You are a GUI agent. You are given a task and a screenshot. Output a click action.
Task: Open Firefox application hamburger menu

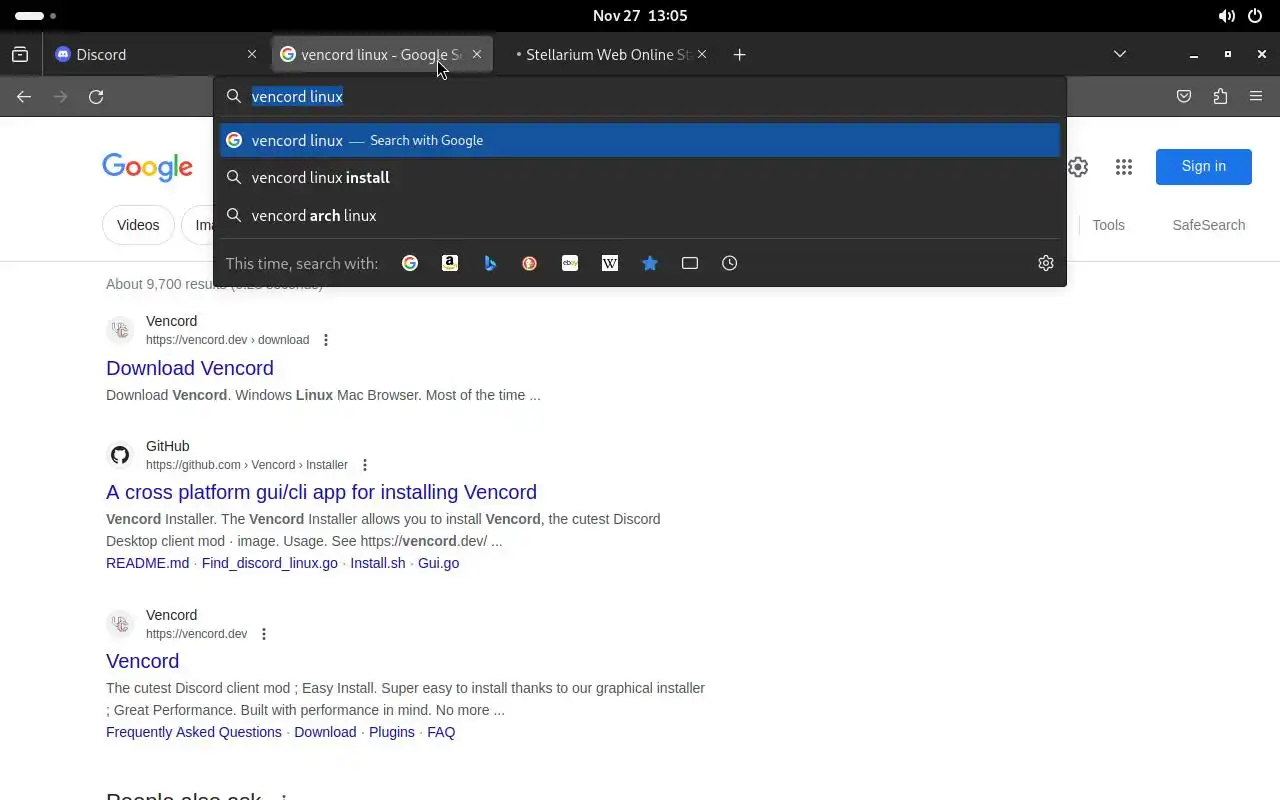point(1256,97)
